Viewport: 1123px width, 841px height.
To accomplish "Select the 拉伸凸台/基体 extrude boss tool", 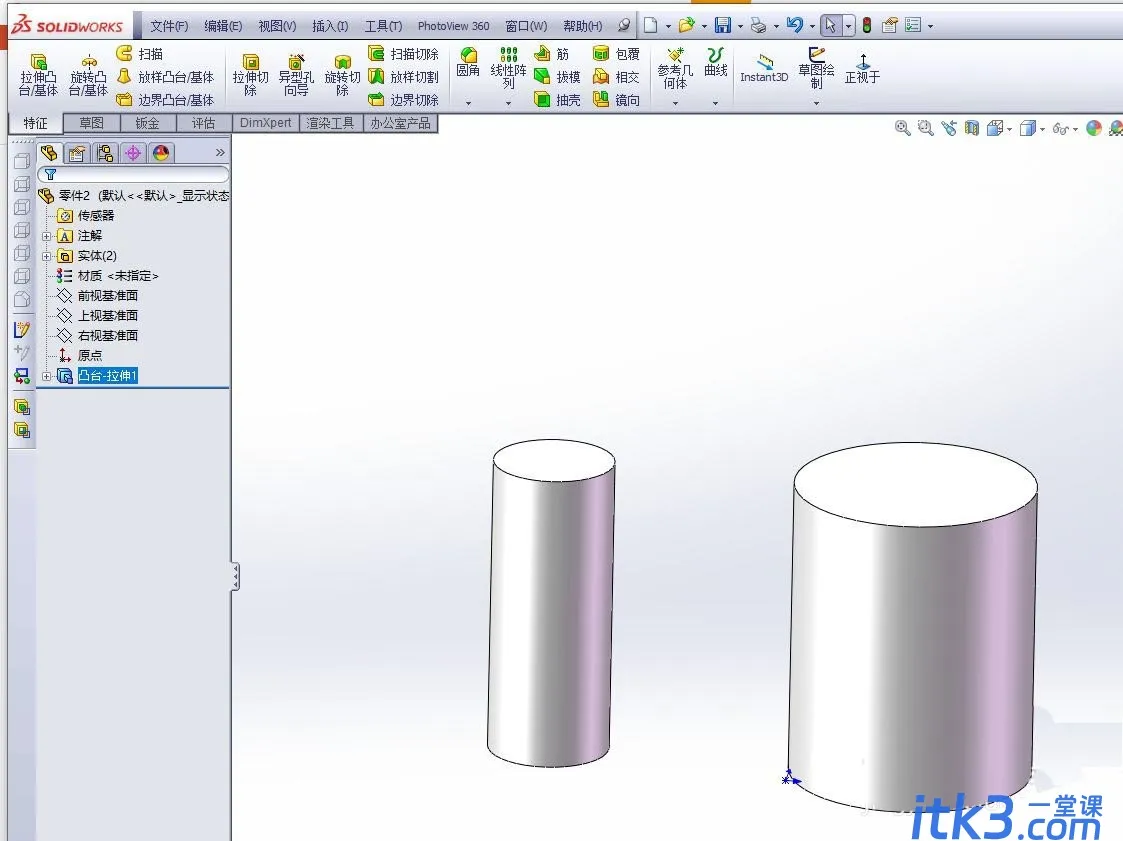I will click(x=38, y=75).
